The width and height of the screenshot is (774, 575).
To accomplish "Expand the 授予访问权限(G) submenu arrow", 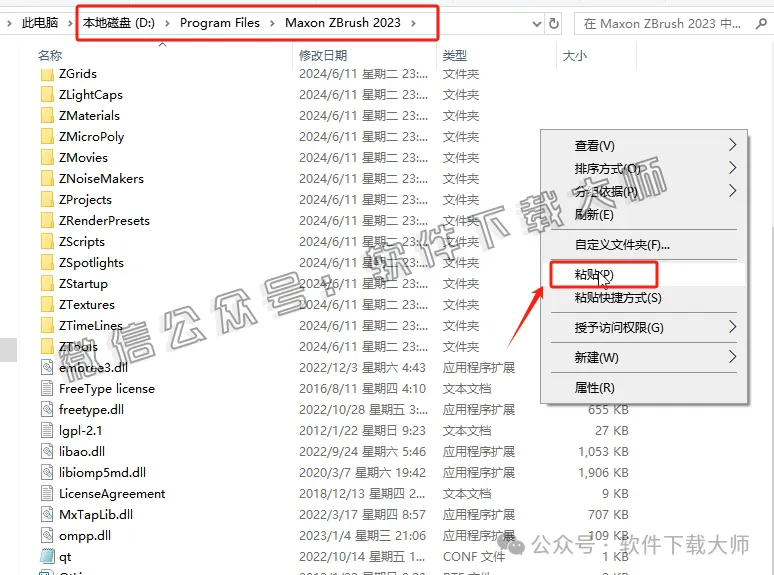I will click(733, 327).
